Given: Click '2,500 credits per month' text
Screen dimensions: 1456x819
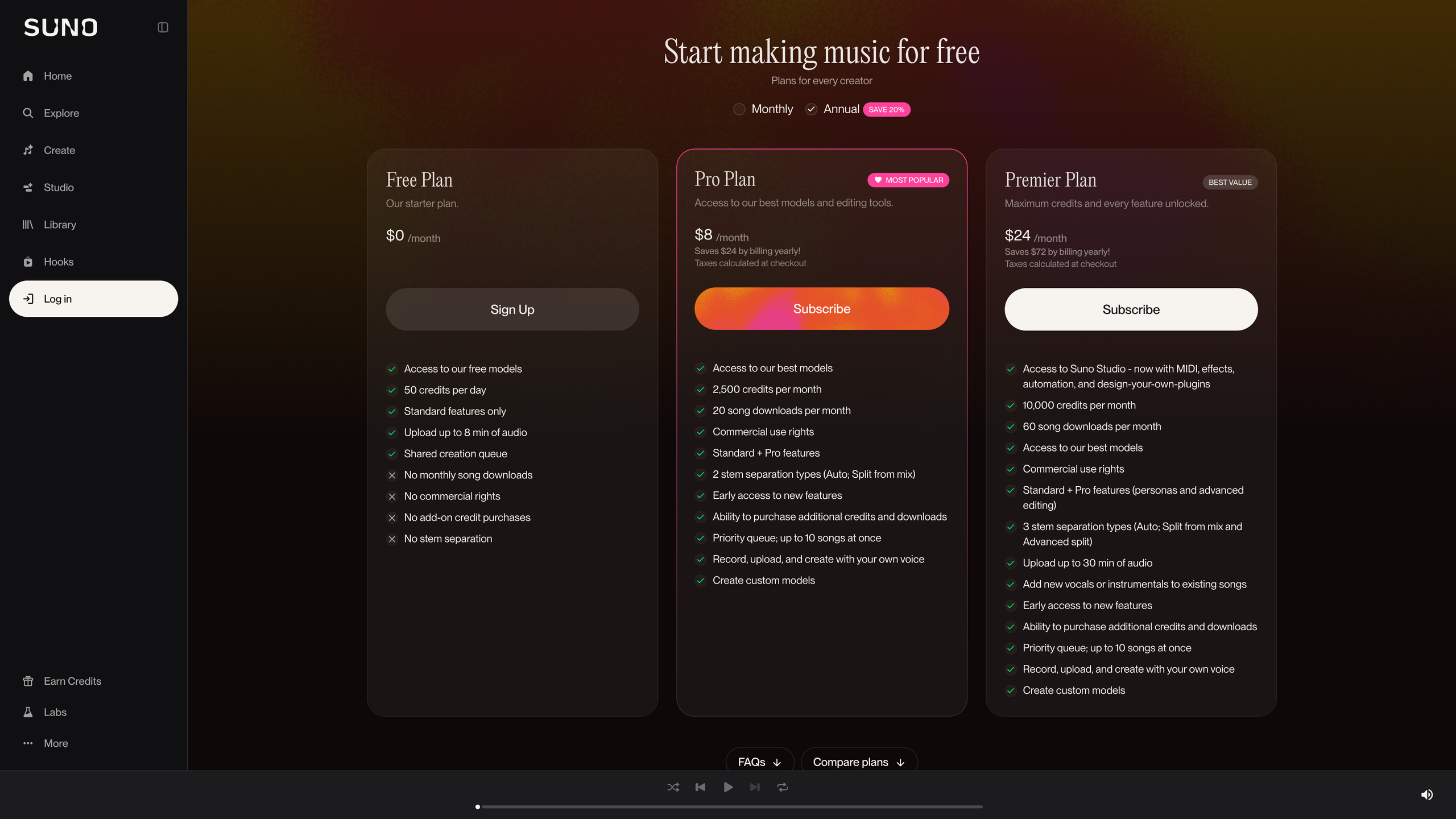Looking at the screenshot, I should 767,390.
